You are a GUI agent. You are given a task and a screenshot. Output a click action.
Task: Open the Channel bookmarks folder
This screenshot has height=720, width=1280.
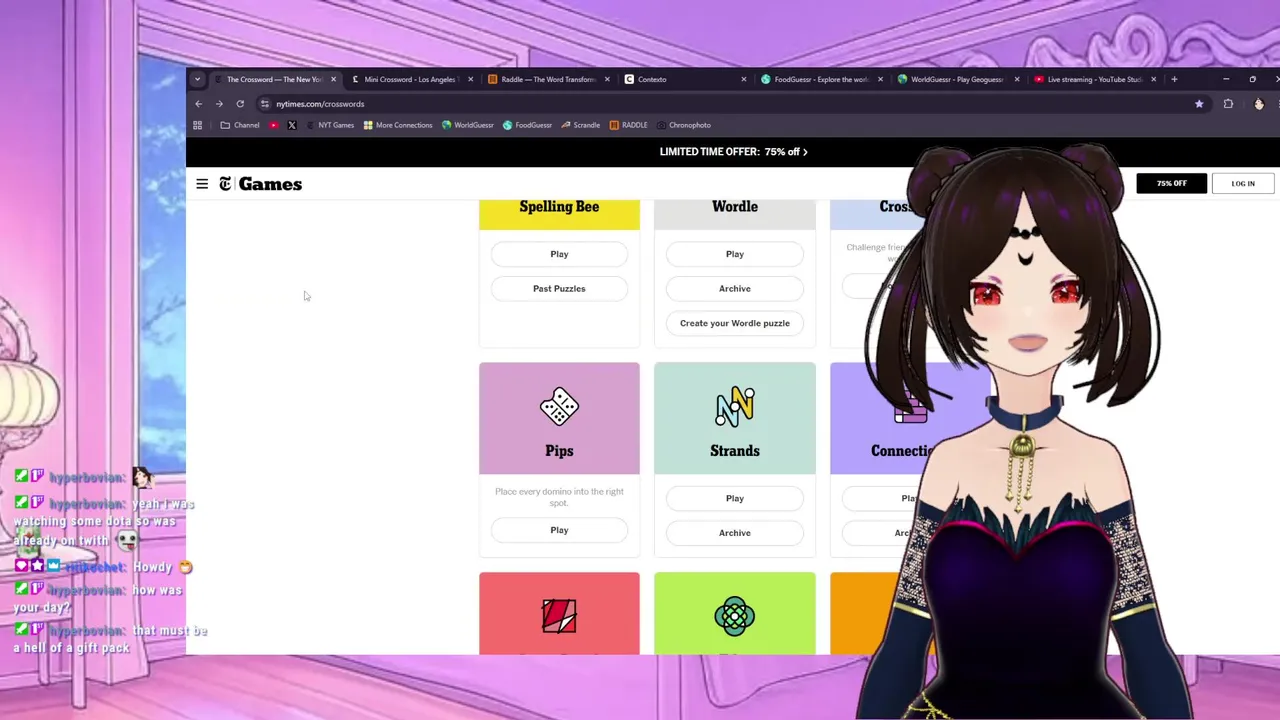240,125
